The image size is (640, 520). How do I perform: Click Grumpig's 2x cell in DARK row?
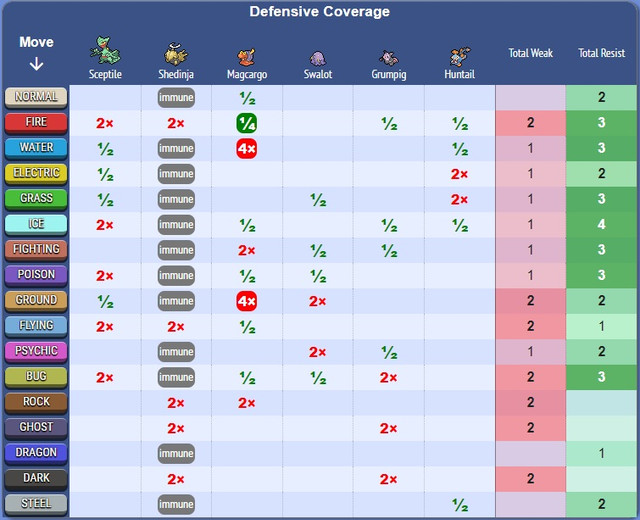388,479
